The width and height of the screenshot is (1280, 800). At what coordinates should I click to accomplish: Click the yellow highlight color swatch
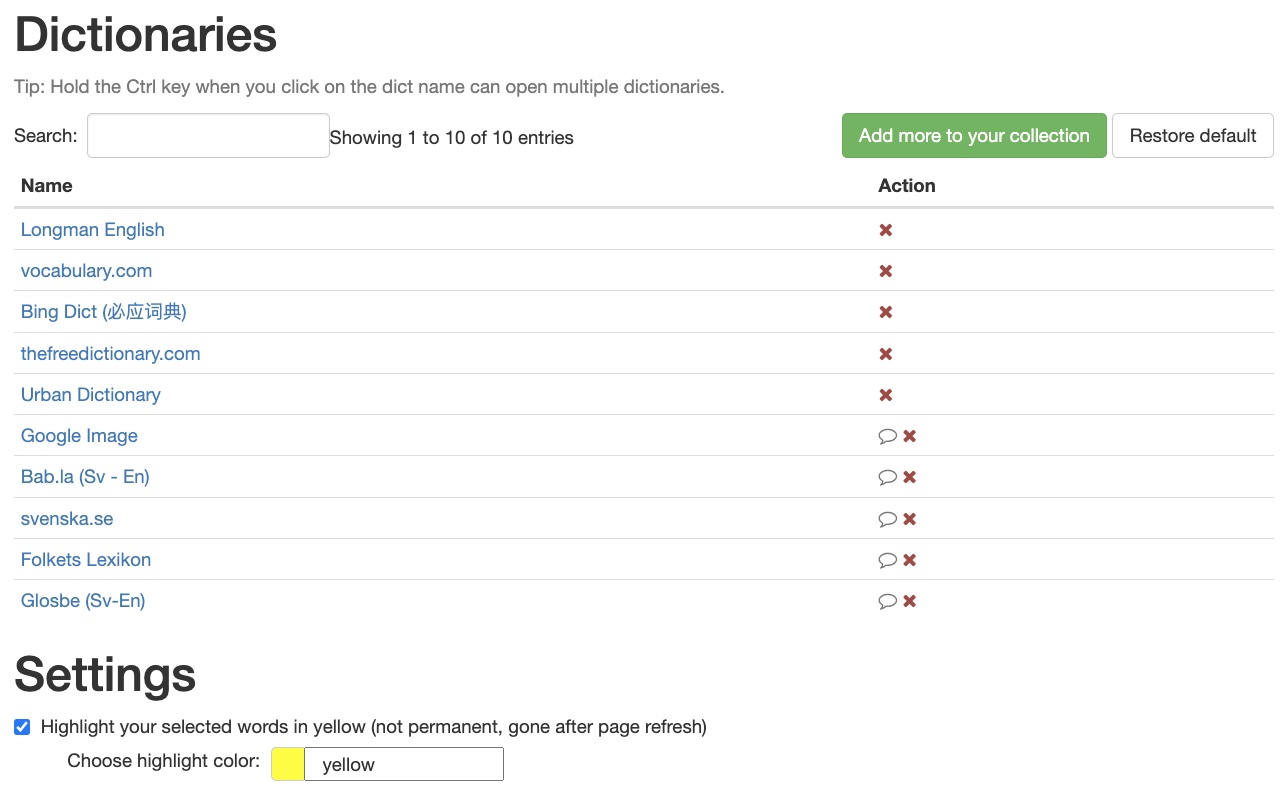click(x=288, y=765)
